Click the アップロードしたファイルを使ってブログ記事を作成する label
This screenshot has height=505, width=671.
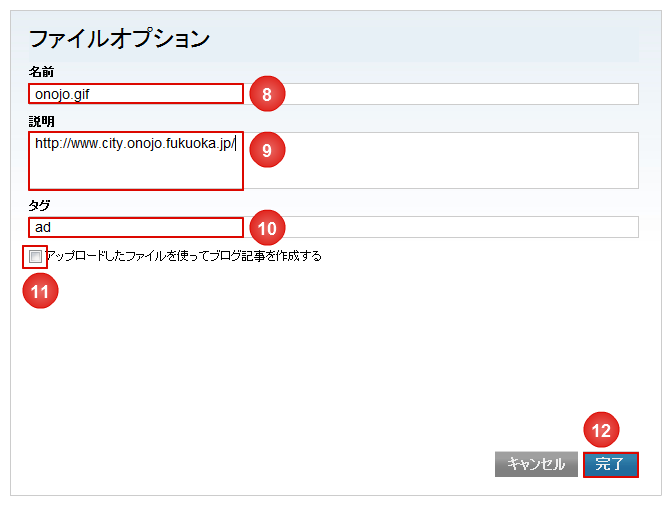184,257
